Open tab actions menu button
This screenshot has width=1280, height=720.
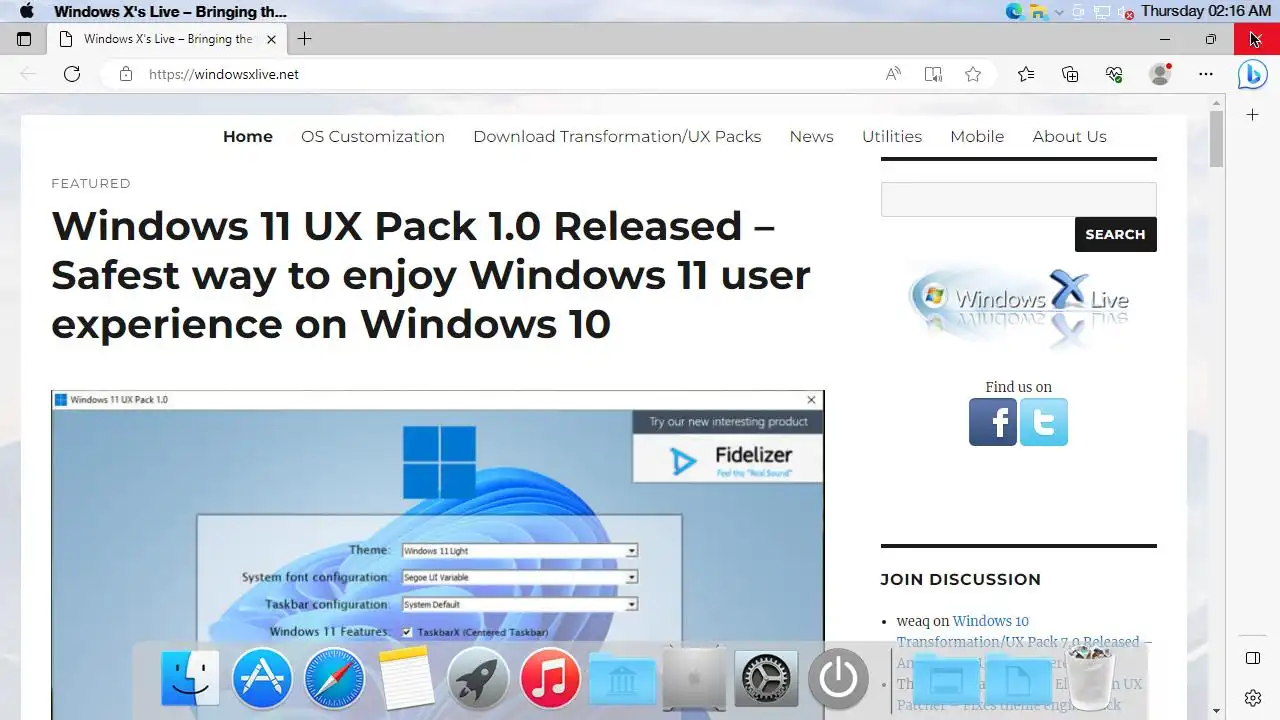tap(24, 39)
